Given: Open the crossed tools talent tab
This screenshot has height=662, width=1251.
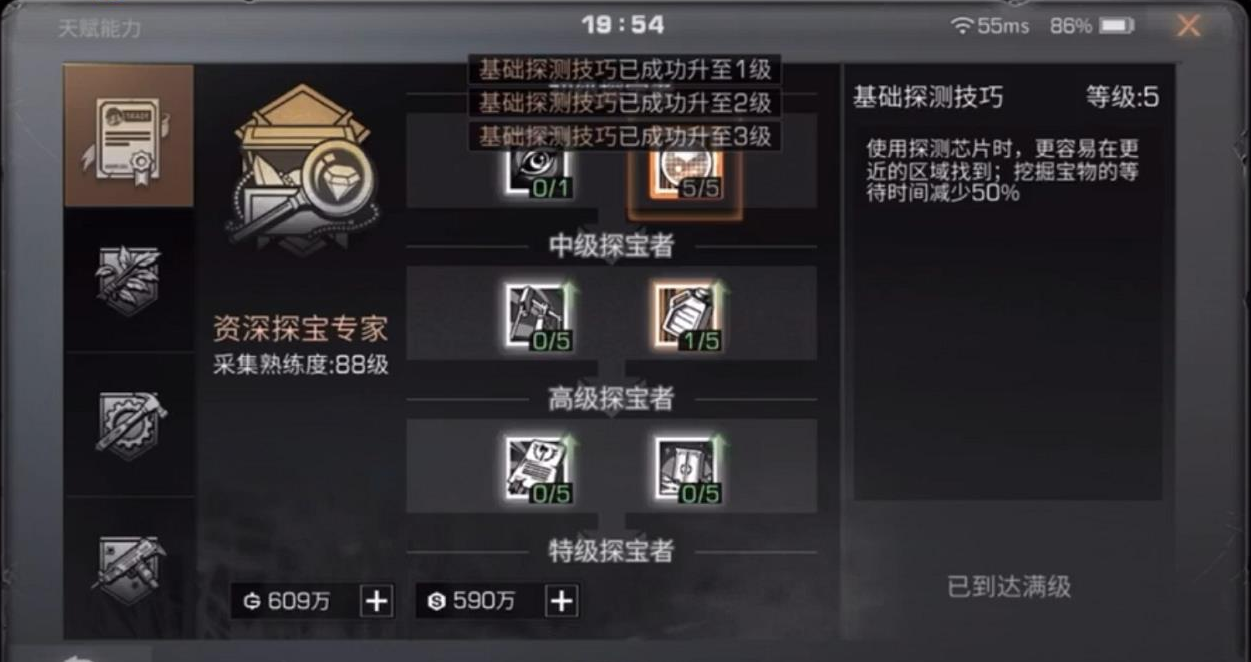Looking at the screenshot, I should click(129, 568).
